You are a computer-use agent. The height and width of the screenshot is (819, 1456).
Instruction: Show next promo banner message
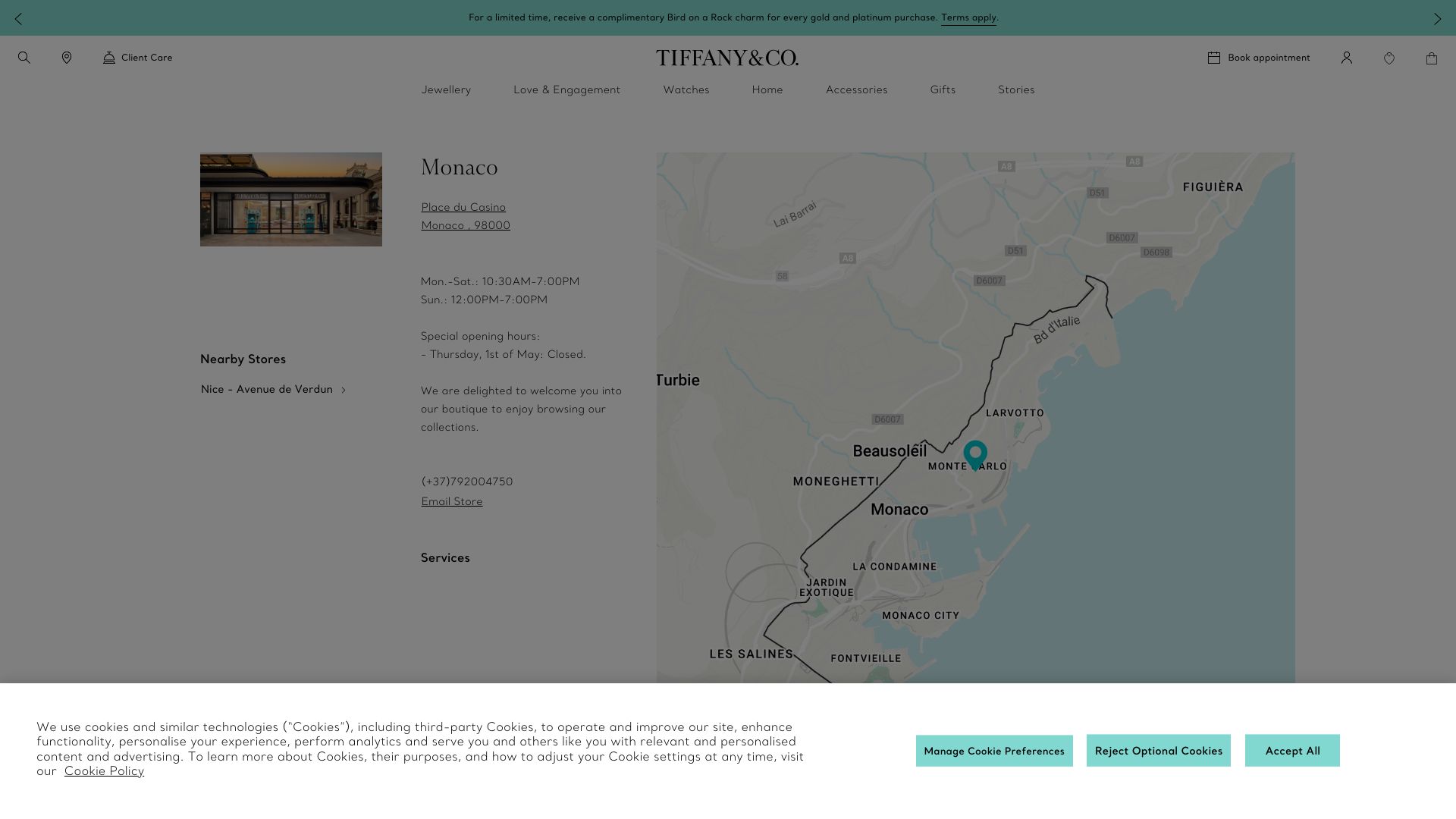pyautogui.click(x=1437, y=18)
